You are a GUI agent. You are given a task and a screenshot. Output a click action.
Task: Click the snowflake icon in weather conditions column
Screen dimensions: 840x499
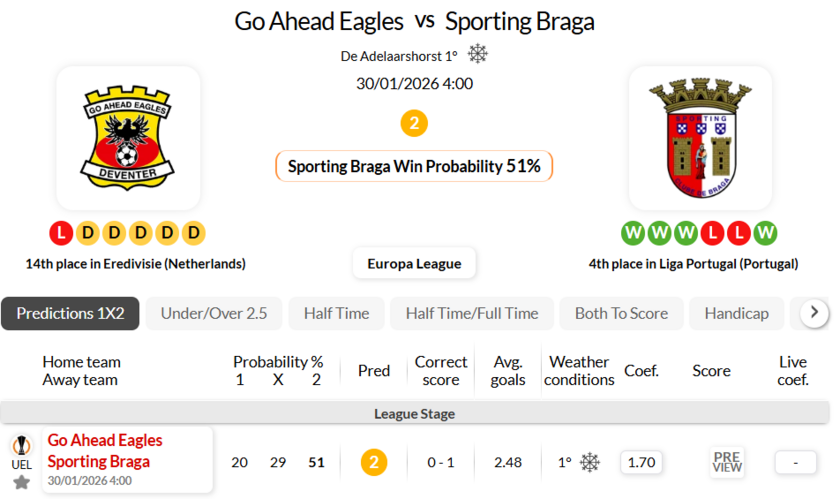pyautogui.click(x=590, y=462)
